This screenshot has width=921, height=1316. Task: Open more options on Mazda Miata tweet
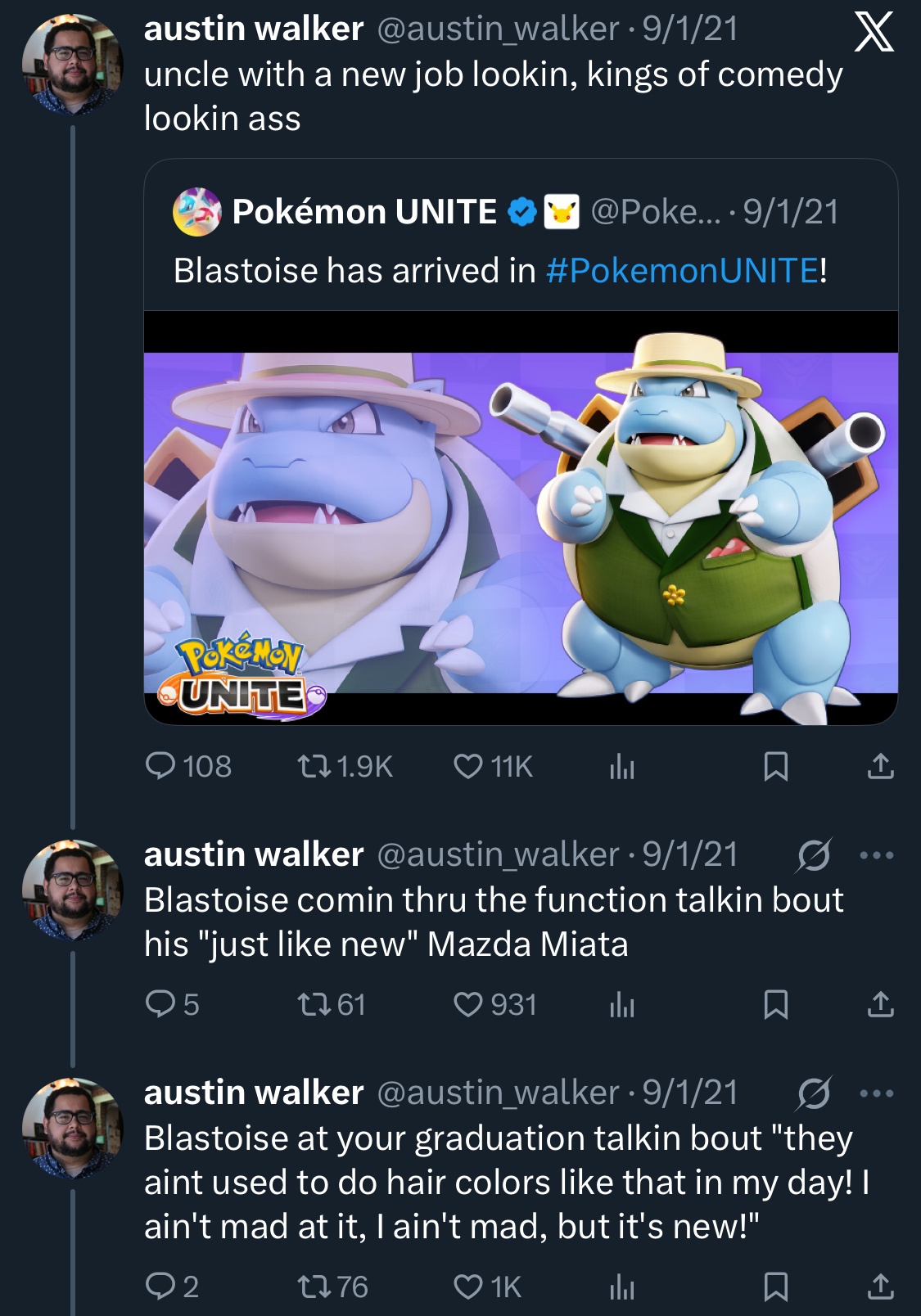(877, 855)
